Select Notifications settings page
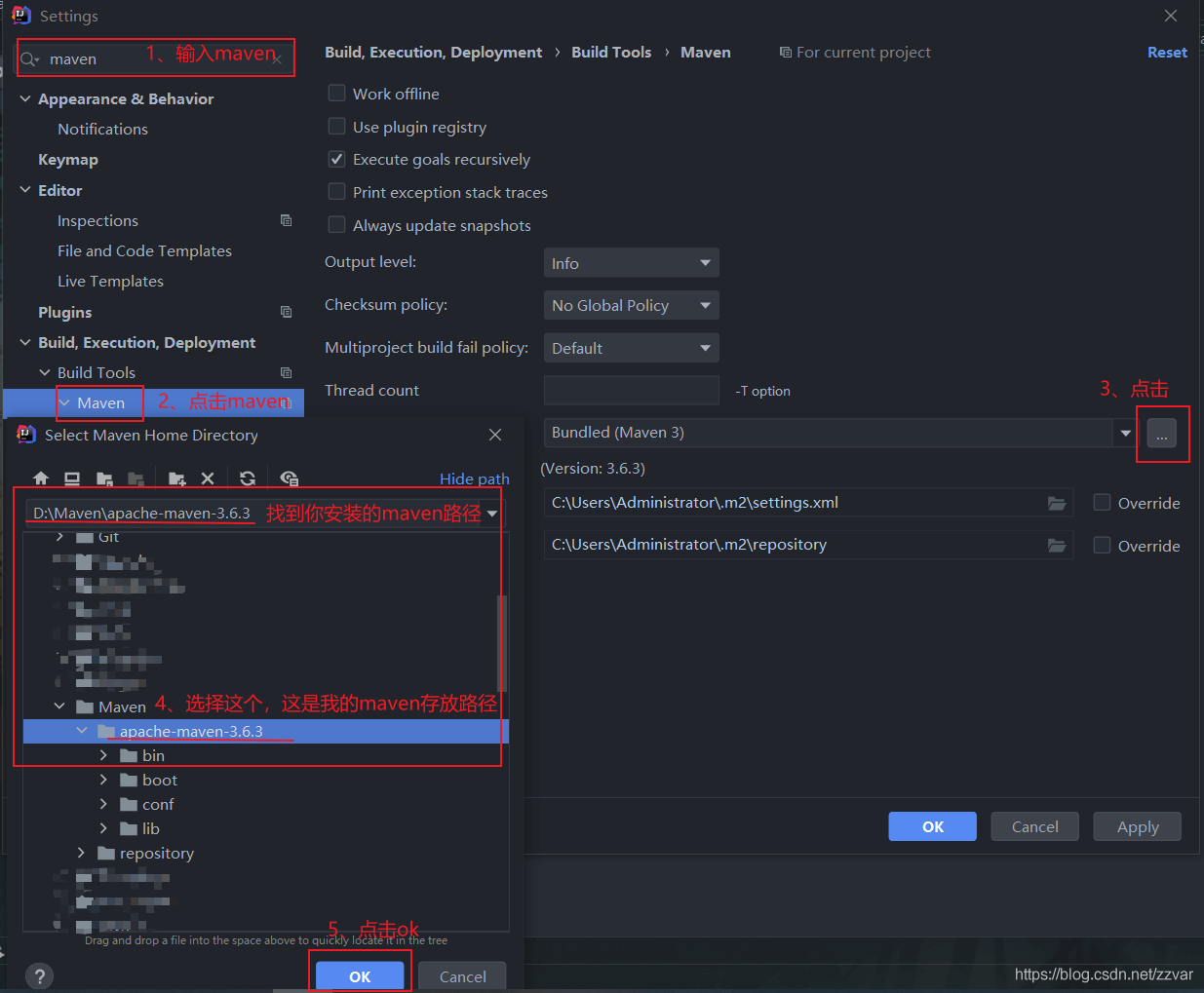The image size is (1204, 993). (102, 129)
